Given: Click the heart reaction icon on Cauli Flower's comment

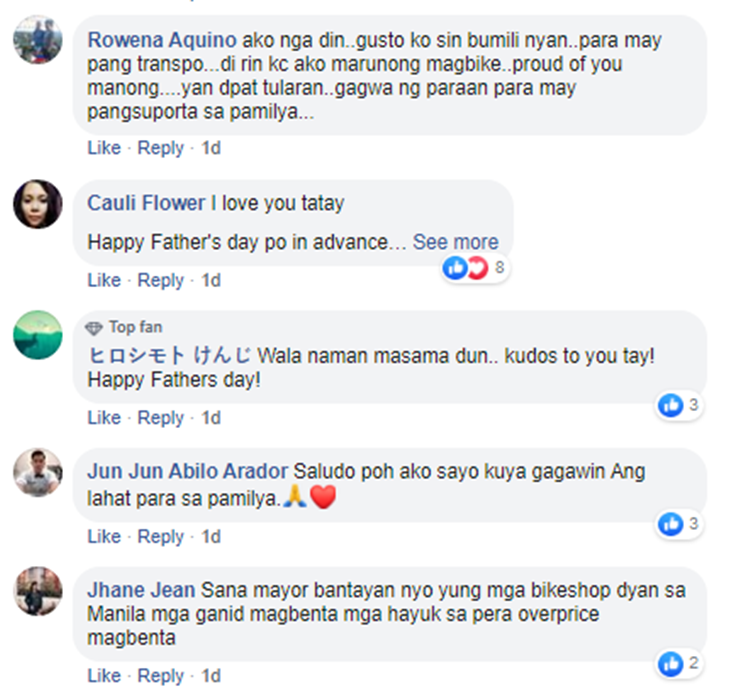Looking at the screenshot, I should pyautogui.click(x=477, y=268).
